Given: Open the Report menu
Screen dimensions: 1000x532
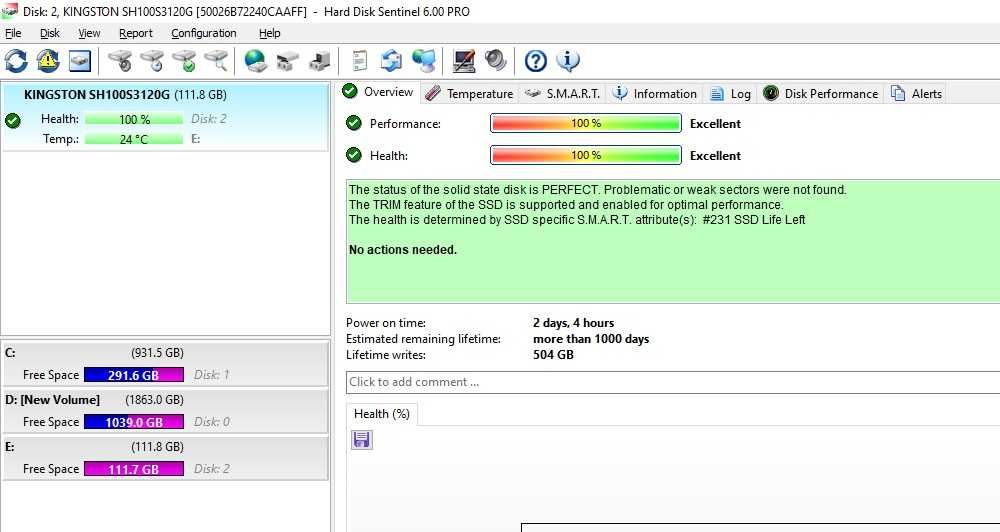Looking at the screenshot, I should click(x=135, y=33).
